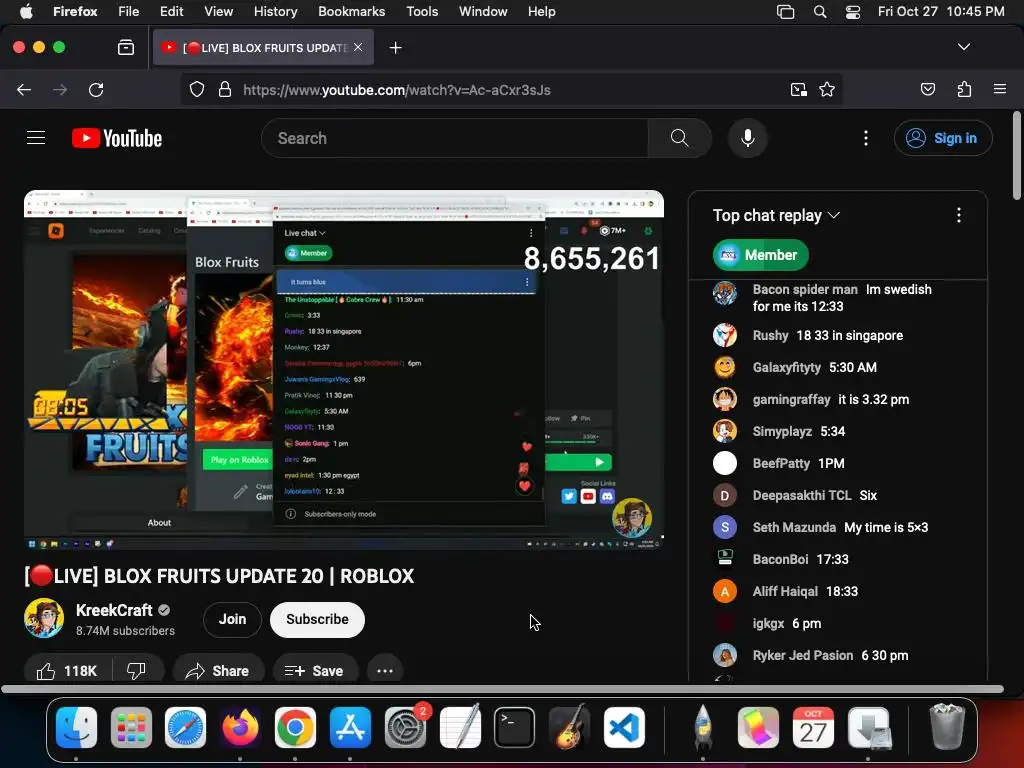1024x768 pixels.
Task: Share the video
Action: [217, 671]
